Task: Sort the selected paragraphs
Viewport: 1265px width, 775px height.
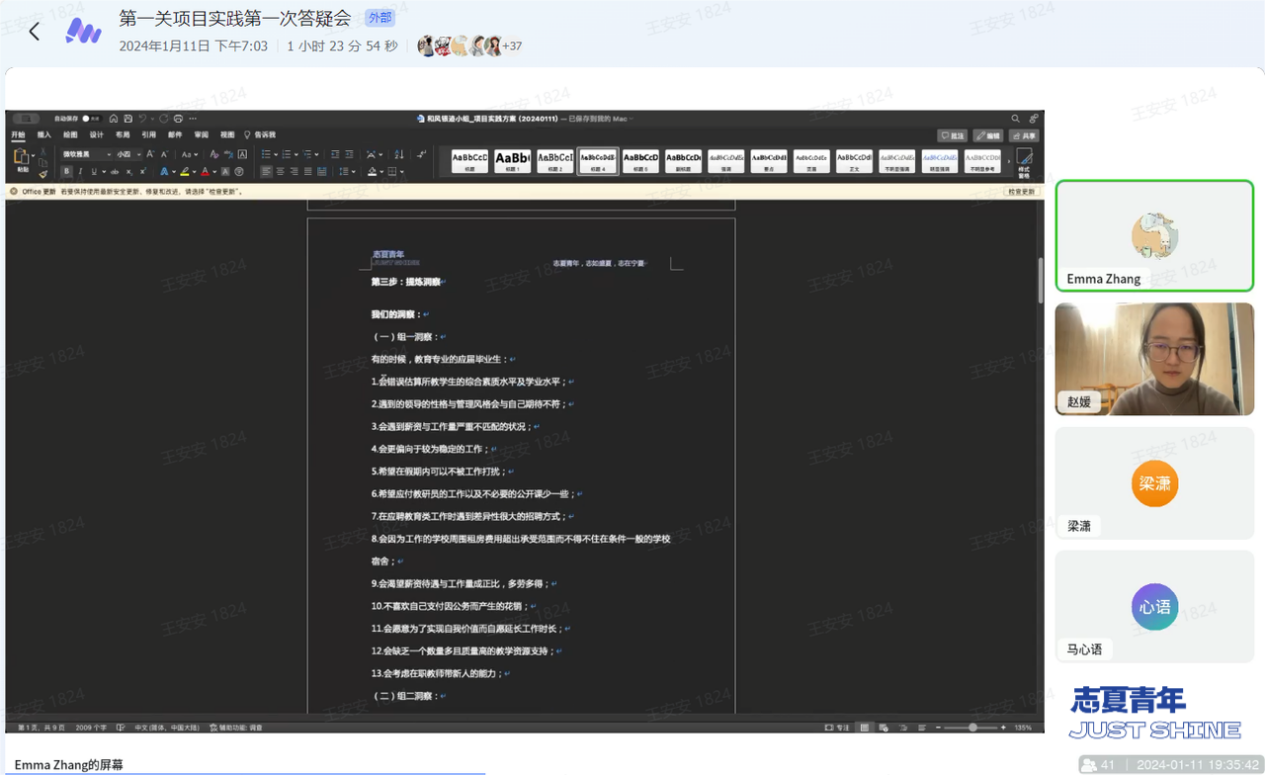Action: 399,154
